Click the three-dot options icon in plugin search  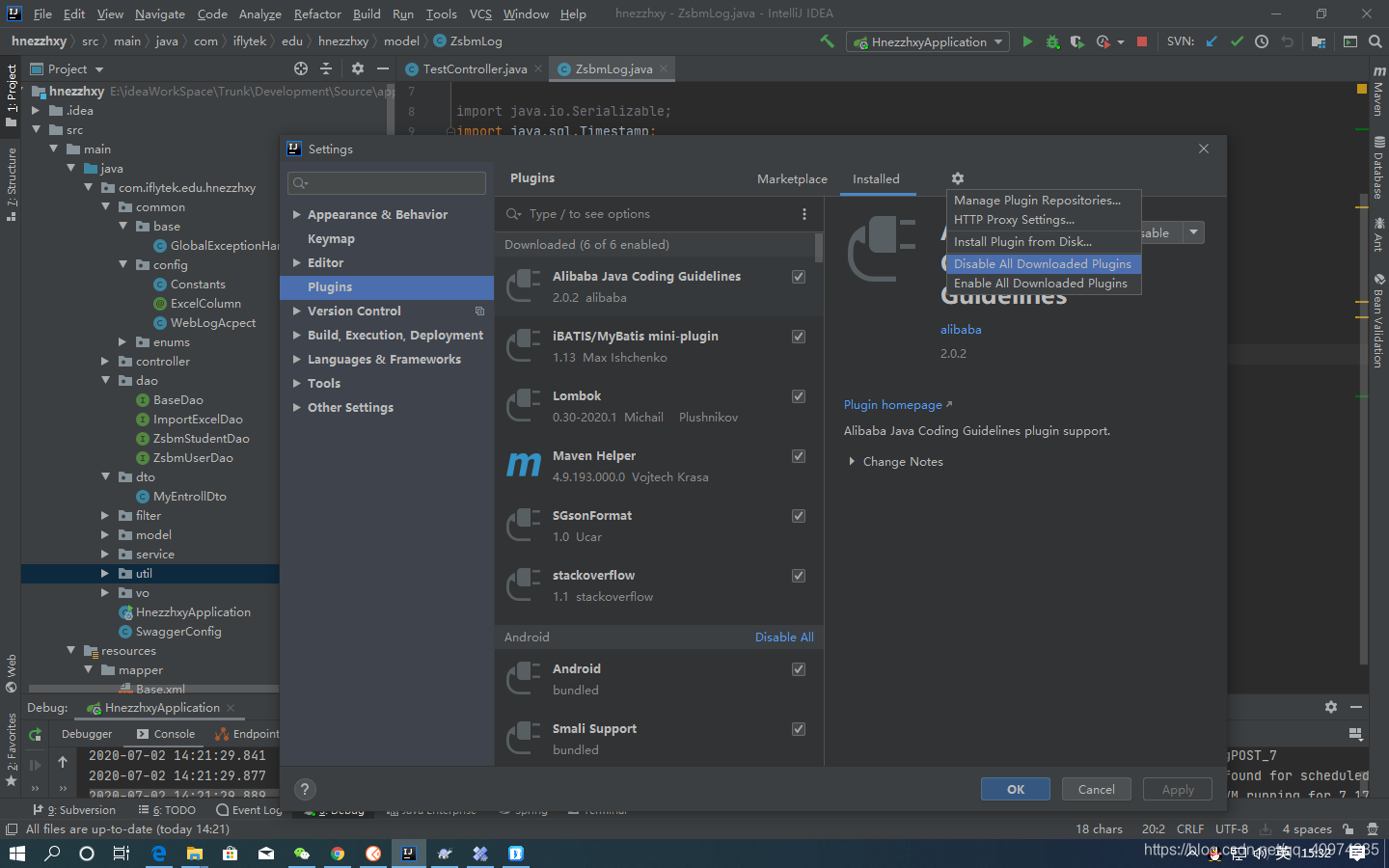click(804, 214)
